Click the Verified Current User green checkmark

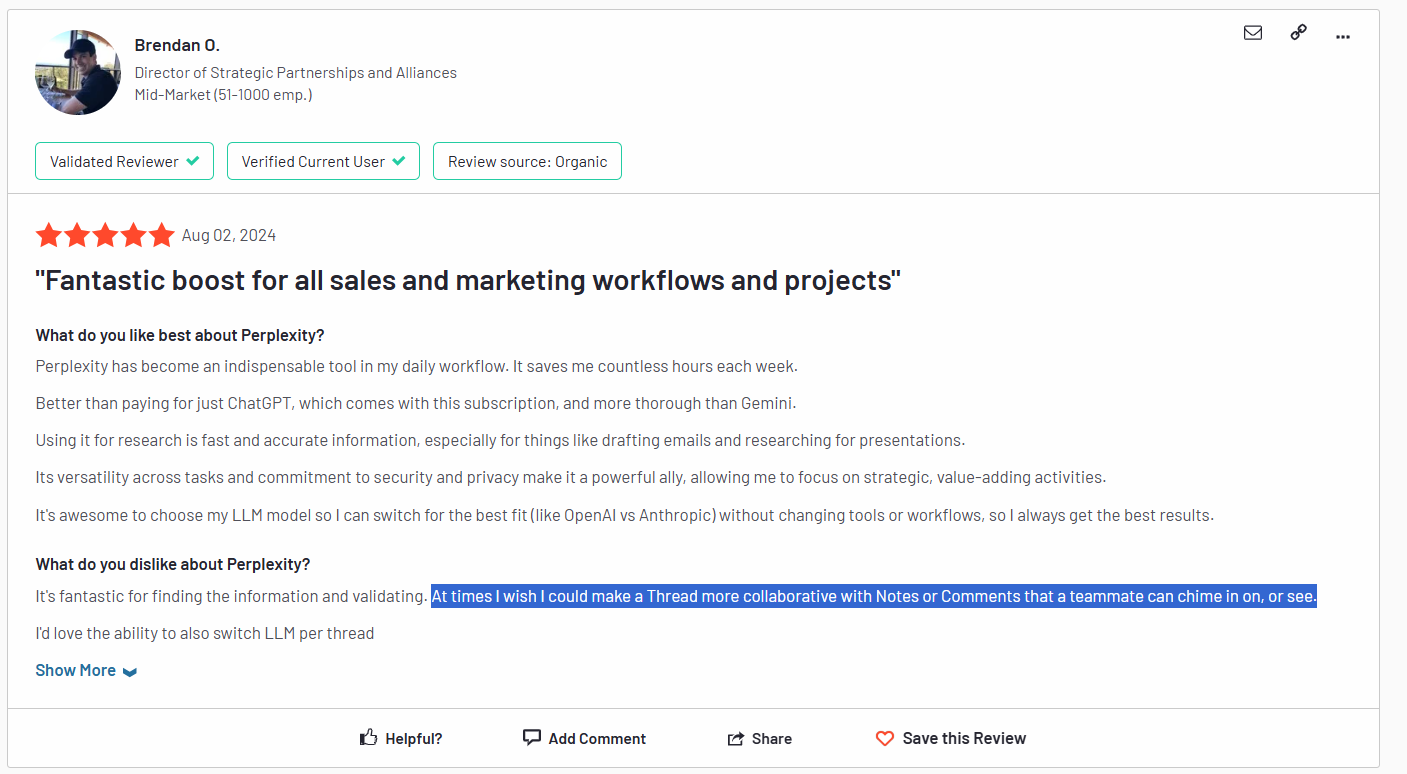coord(399,161)
